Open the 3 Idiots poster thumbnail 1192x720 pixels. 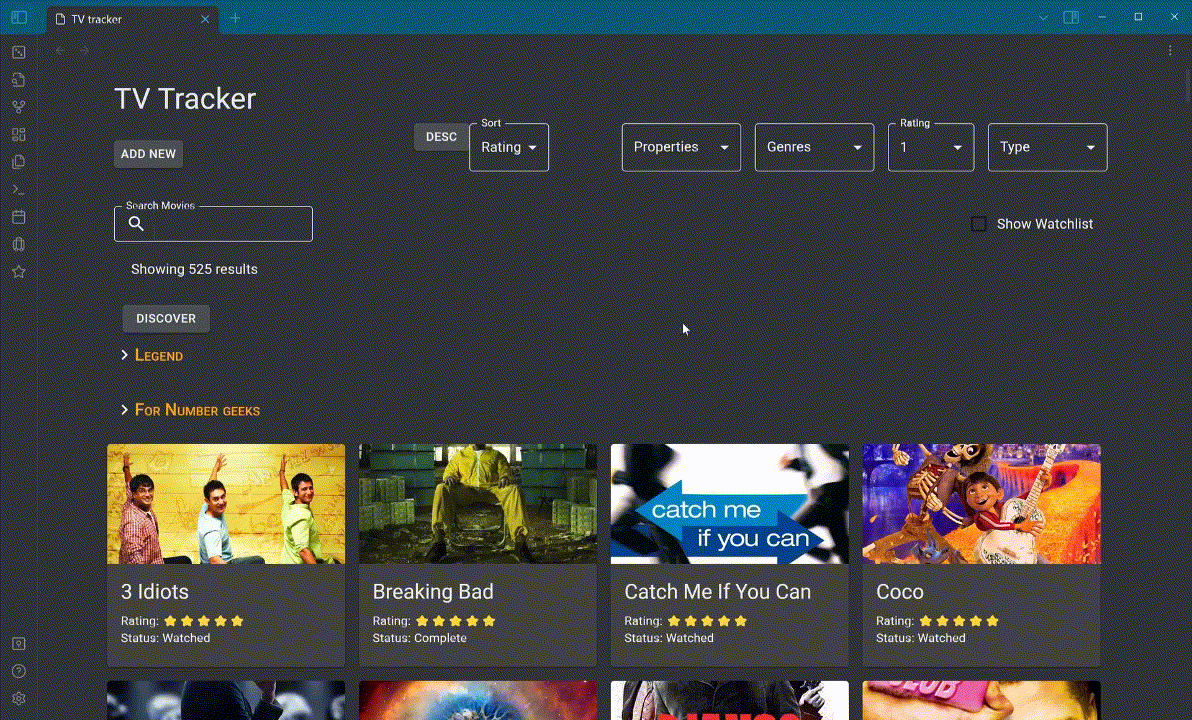click(x=226, y=504)
